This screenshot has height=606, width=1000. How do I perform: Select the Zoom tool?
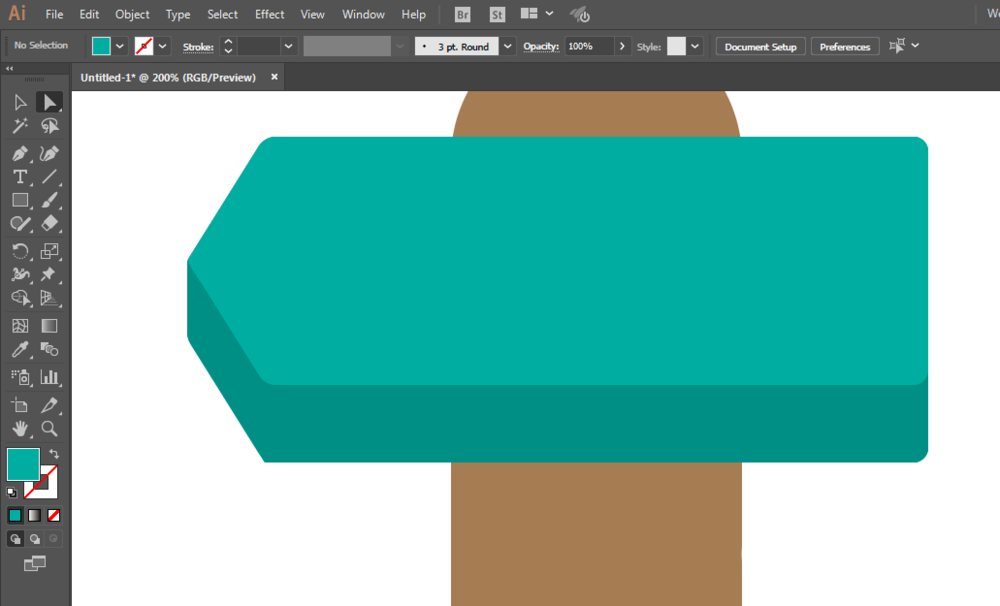tap(49, 429)
